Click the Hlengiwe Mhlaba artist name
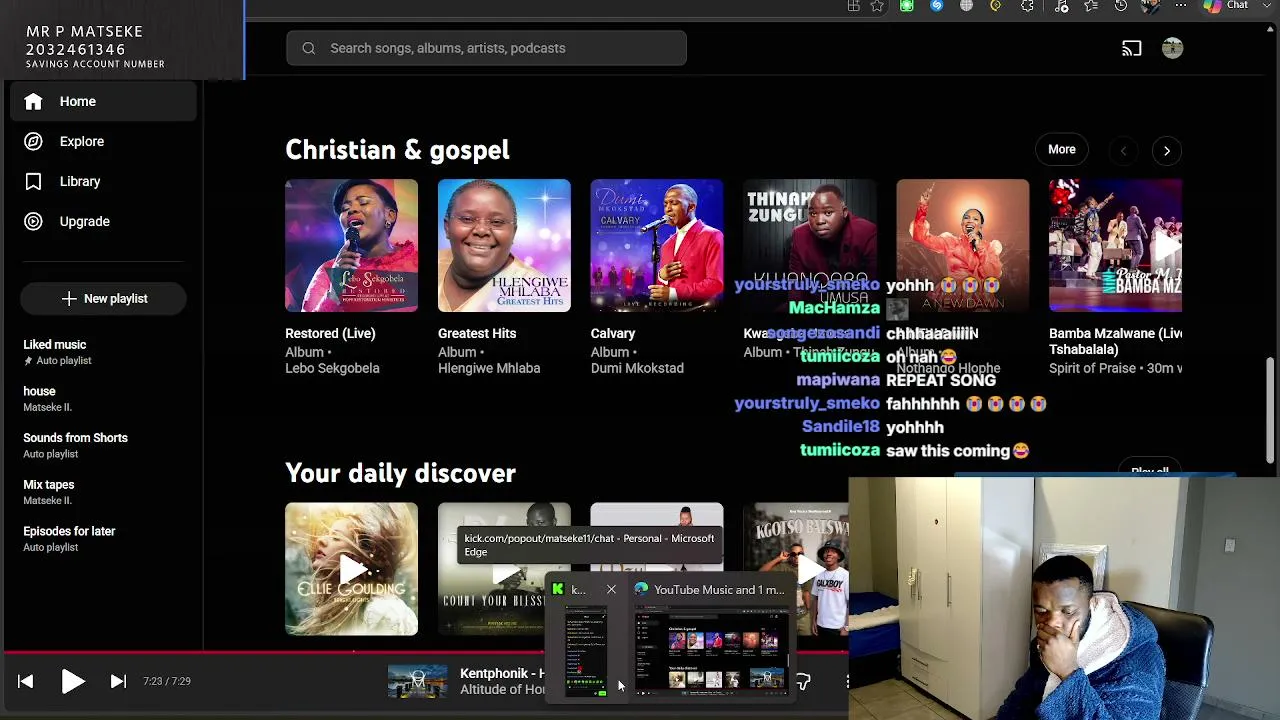 489,368
